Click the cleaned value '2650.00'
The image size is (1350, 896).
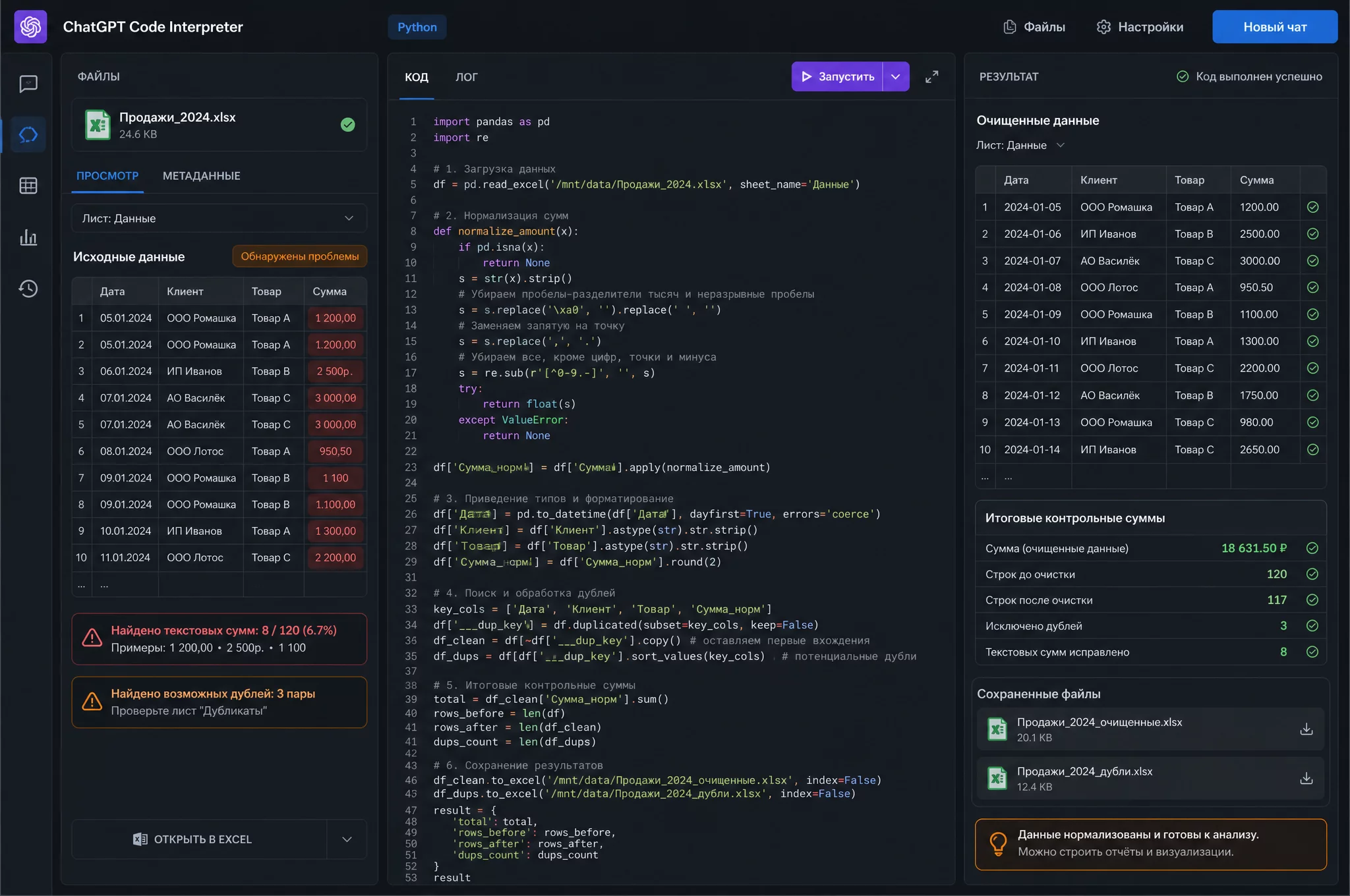pyautogui.click(x=1259, y=449)
